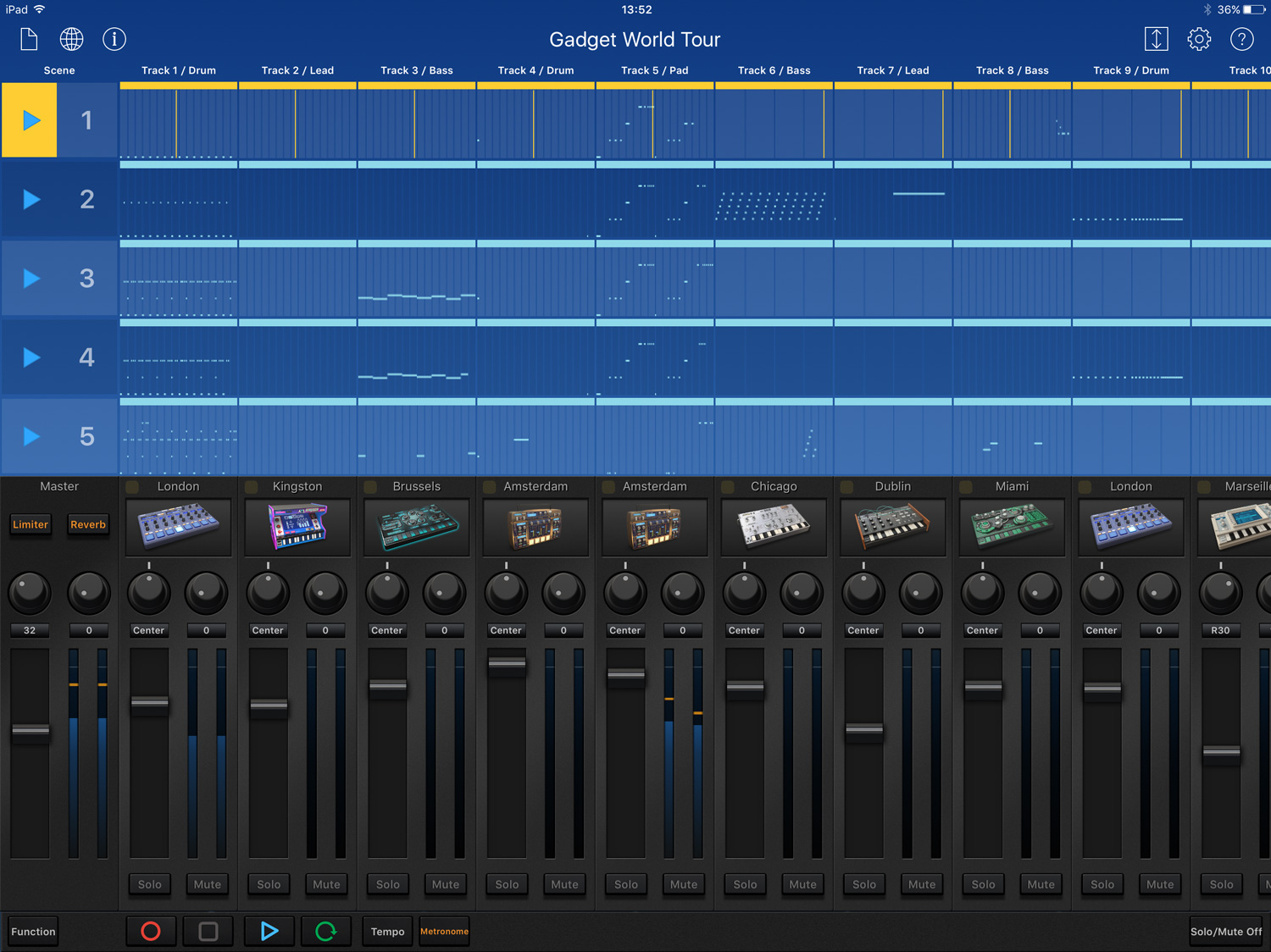Click the export arrows icon top right
Image resolution: width=1271 pixels, height=952 pixels.
click(1156, 39)
